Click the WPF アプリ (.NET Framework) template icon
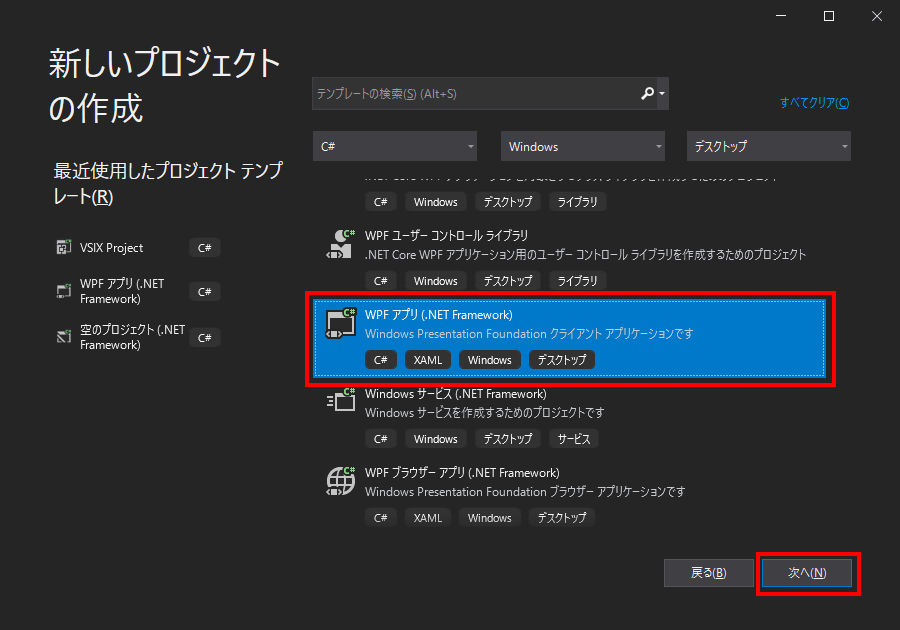 pyautogui.click(x=340, y=324)
